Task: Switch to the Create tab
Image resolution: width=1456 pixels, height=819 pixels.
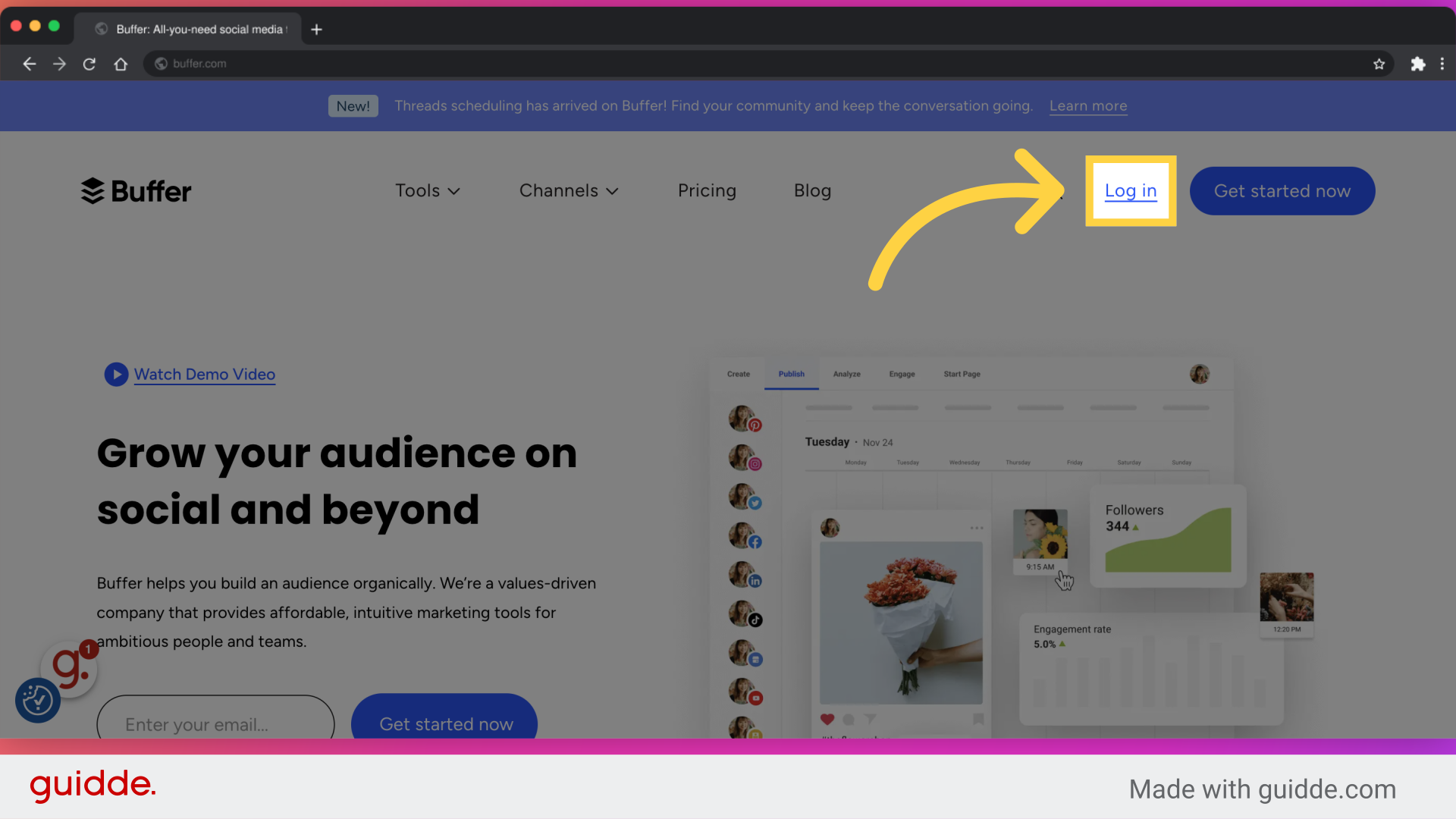Action: pyautogui.click(x=738, y=374)
